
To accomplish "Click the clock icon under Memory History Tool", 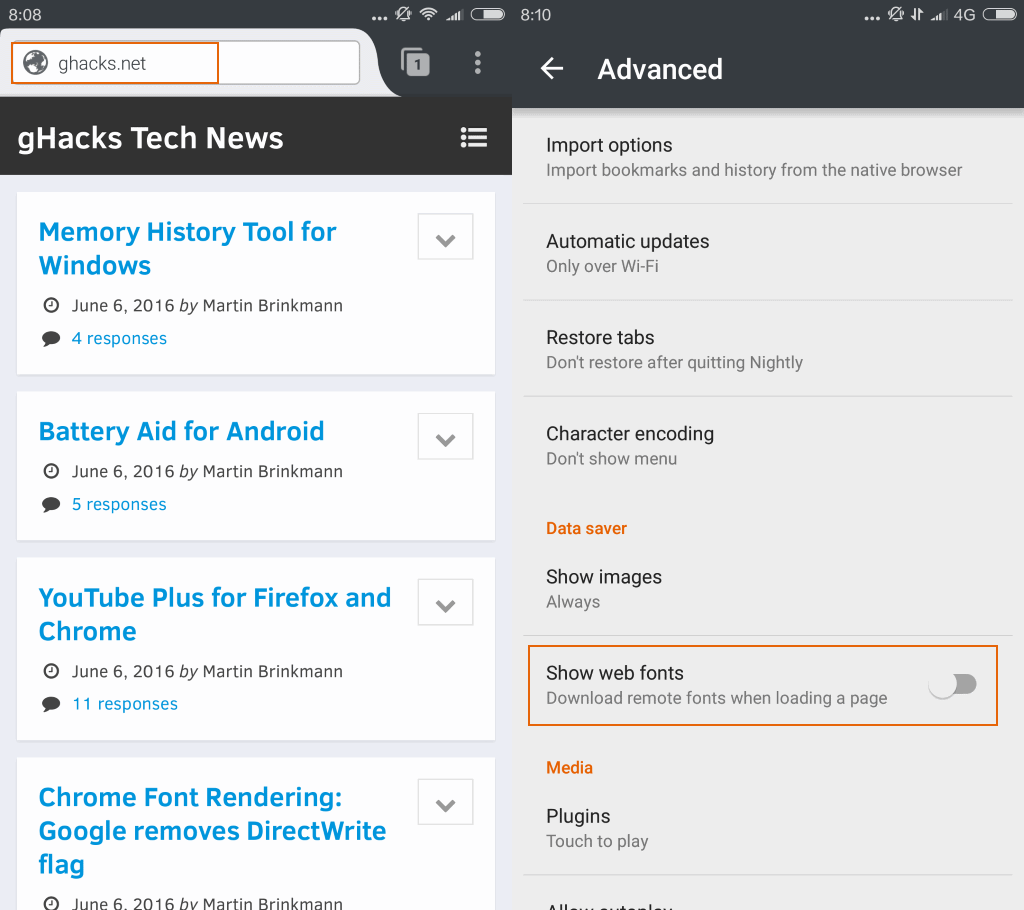I will click(x=51, y=305).
